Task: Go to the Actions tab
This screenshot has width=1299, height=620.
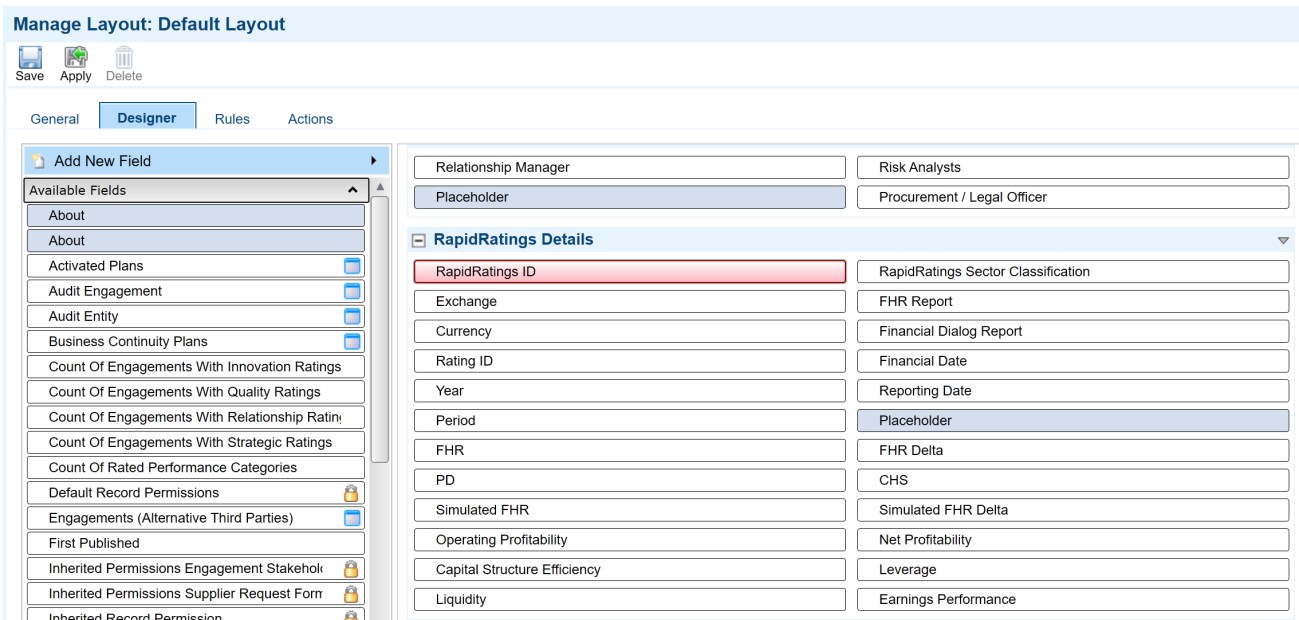Action: tap(310, 119)
